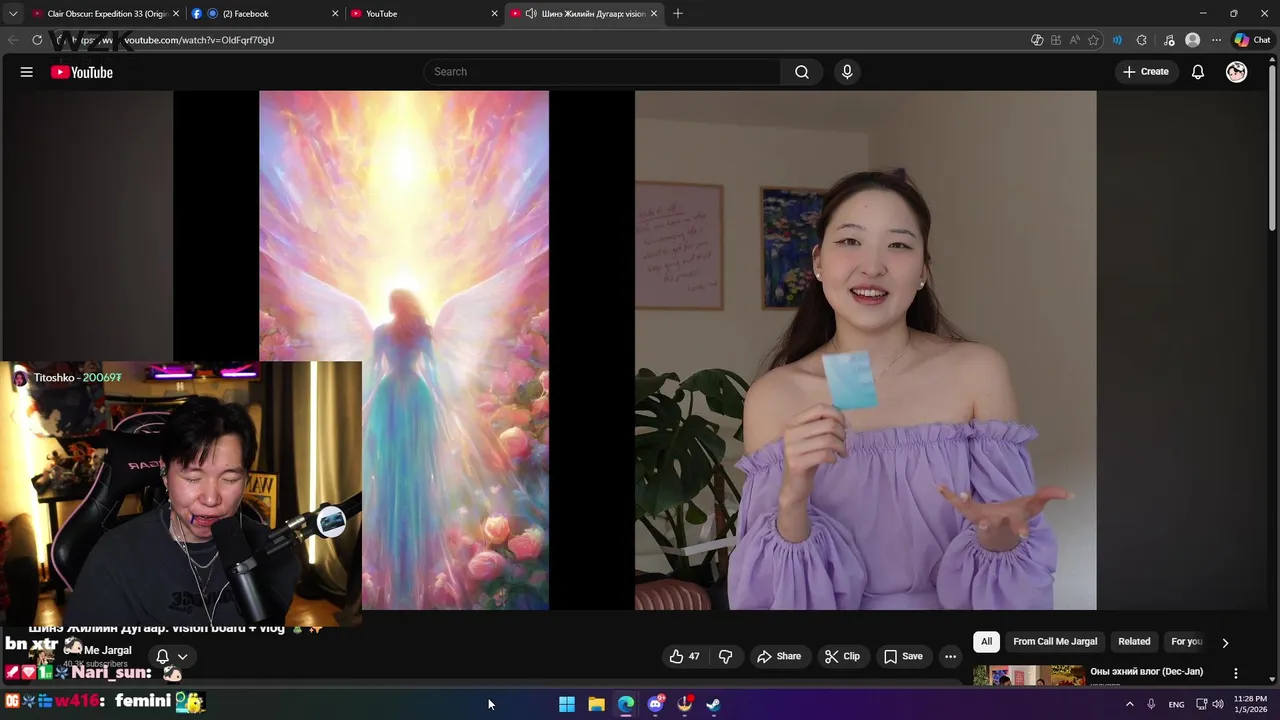Select the All filter chip
The width and height of the screenshot is (1280, 720).
point(986,642)
